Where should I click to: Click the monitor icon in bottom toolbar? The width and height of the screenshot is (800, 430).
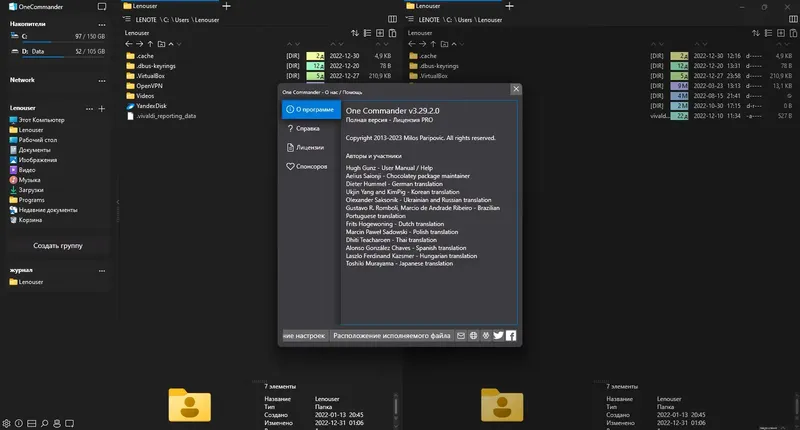click(69, 423)
